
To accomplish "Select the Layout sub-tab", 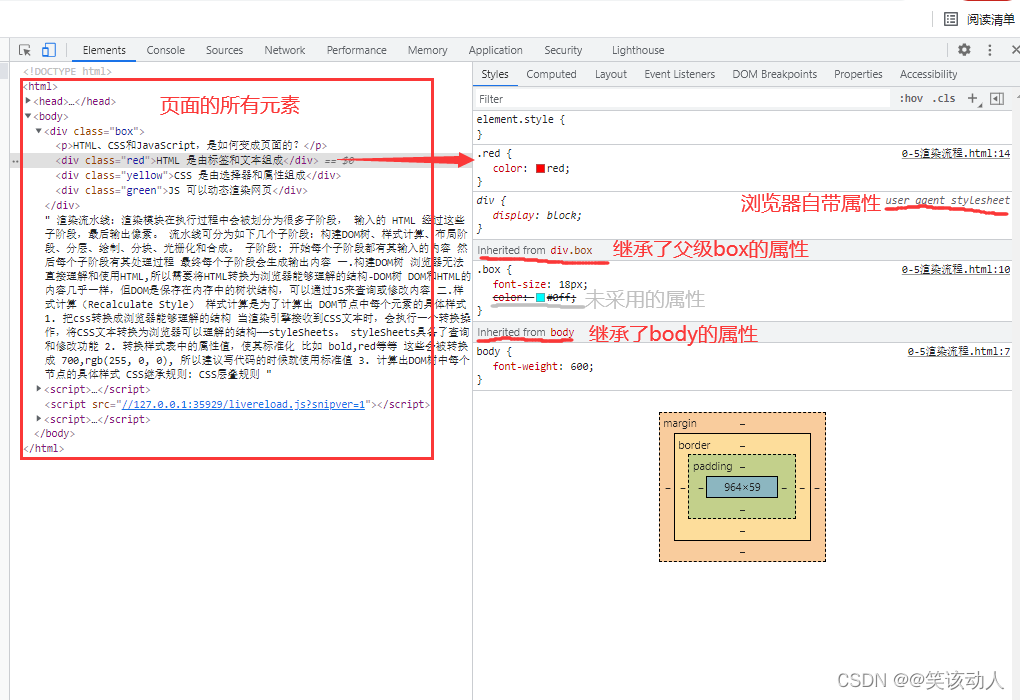I will coord(611,74).
